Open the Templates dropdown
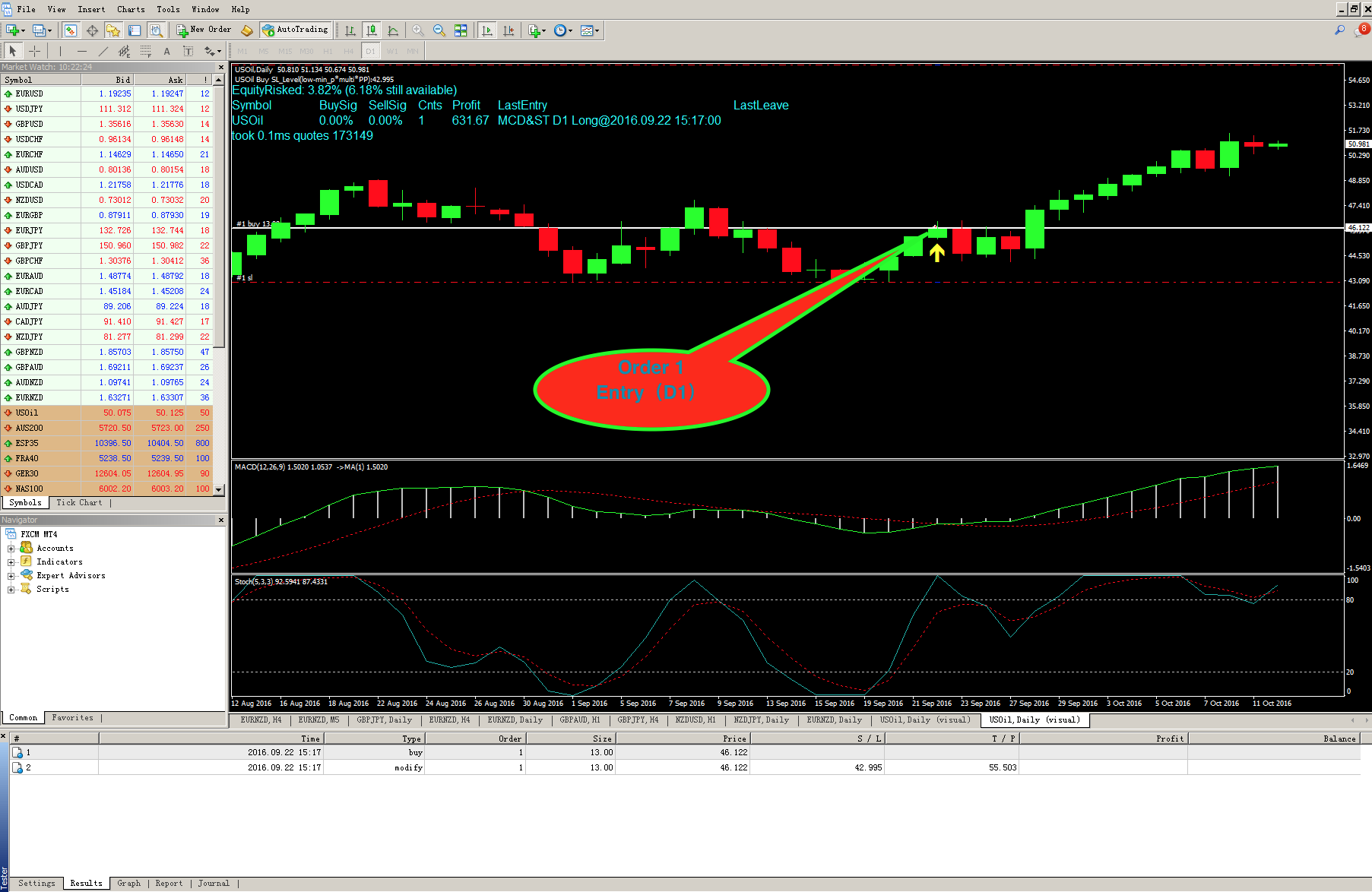Screen dimensions: 1372x892 590,30
